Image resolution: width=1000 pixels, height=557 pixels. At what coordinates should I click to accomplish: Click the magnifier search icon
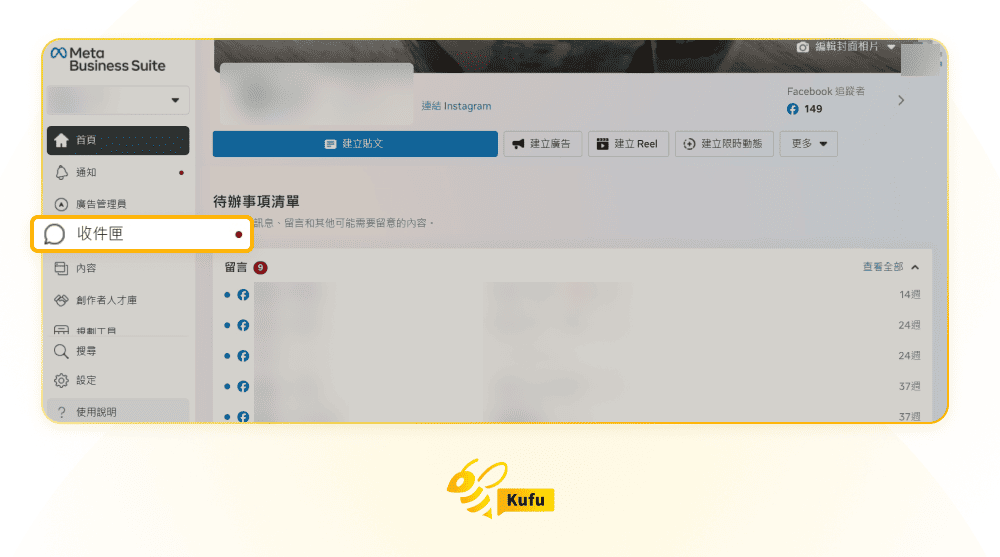coord(61,351)
